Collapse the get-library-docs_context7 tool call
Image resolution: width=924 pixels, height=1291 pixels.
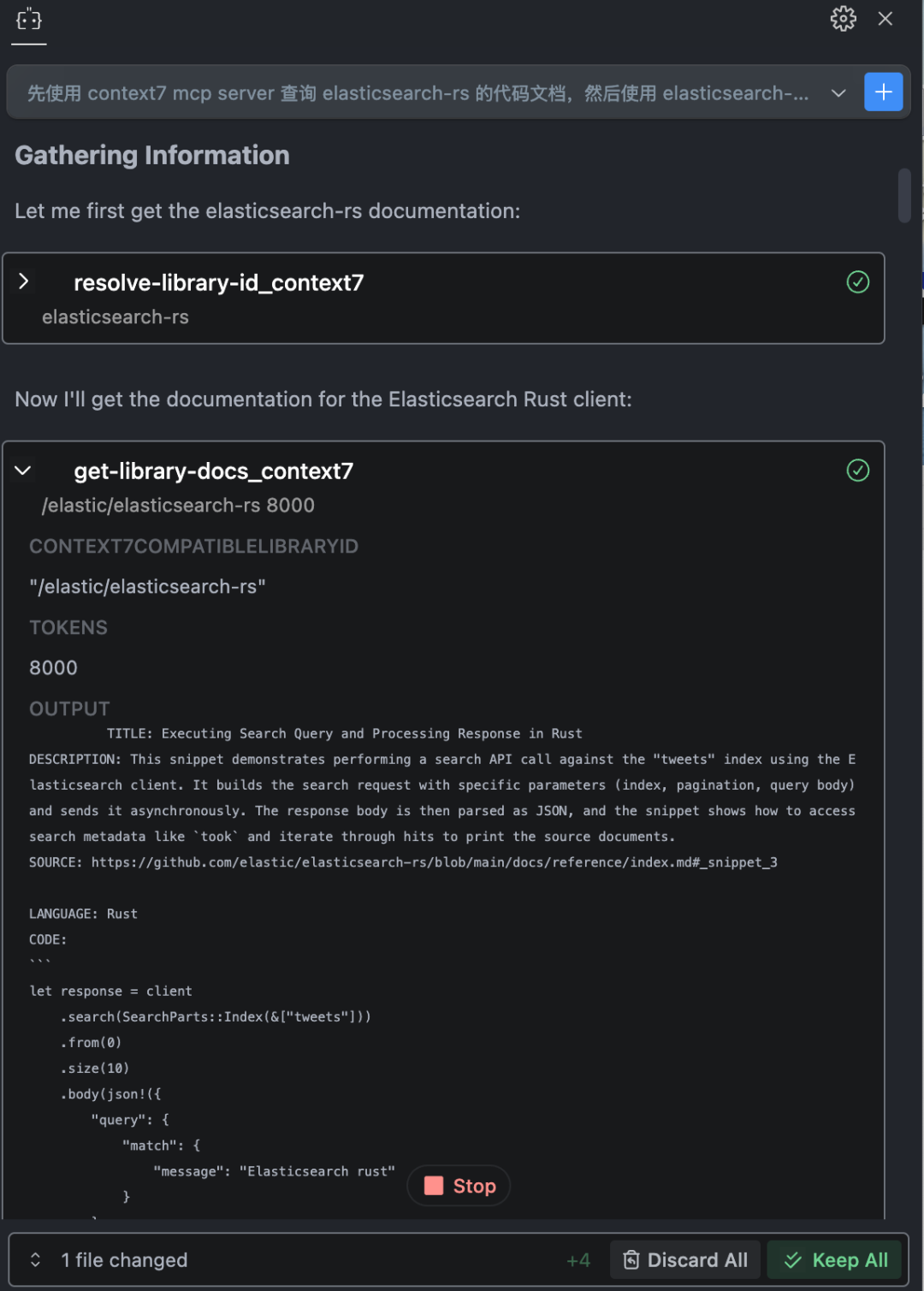(x=24, y=471)
